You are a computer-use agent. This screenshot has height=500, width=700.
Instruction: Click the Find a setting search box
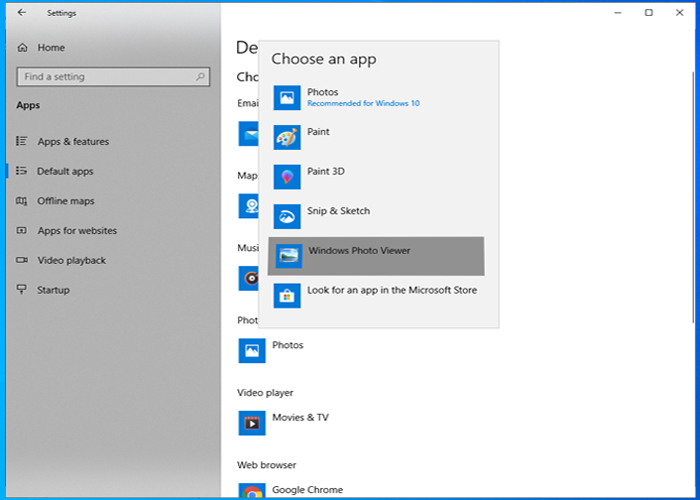[x=113, y=77]
